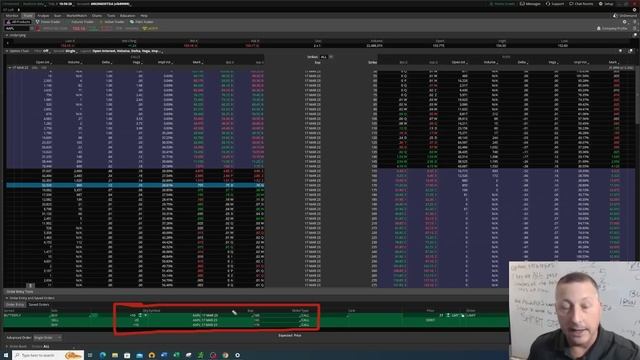The image size is (640, 360).
Task: Collapse Order Entry and Saved Orders section
Action: click(x=7, y=298)
